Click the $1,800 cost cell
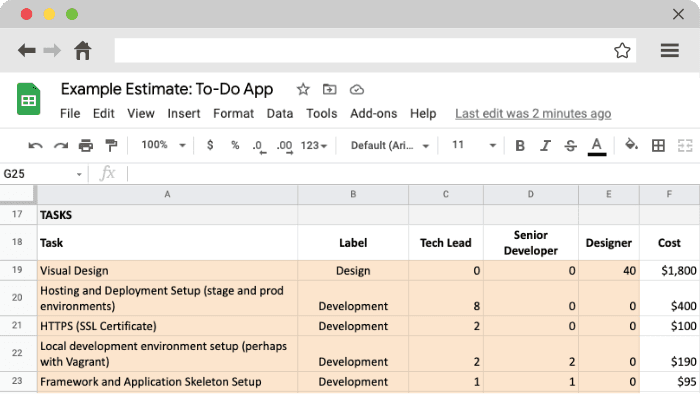The width and height of the screenshot is (700, 400). pos(669,271)
